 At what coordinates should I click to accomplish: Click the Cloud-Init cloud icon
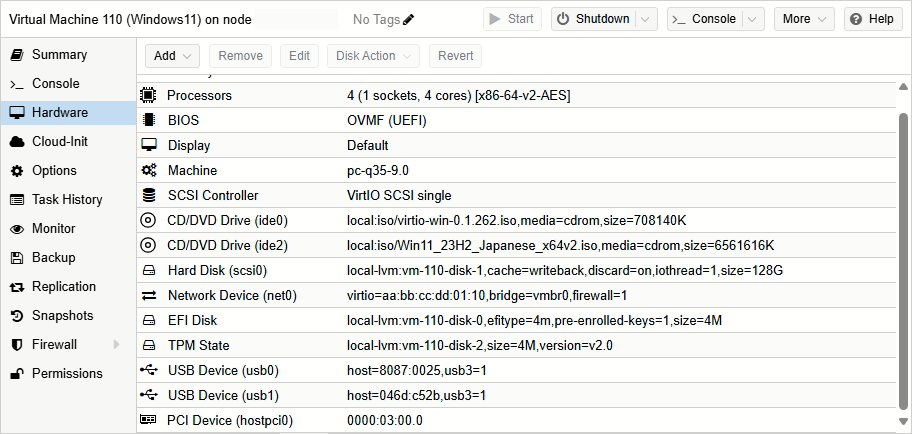[17, 141]
